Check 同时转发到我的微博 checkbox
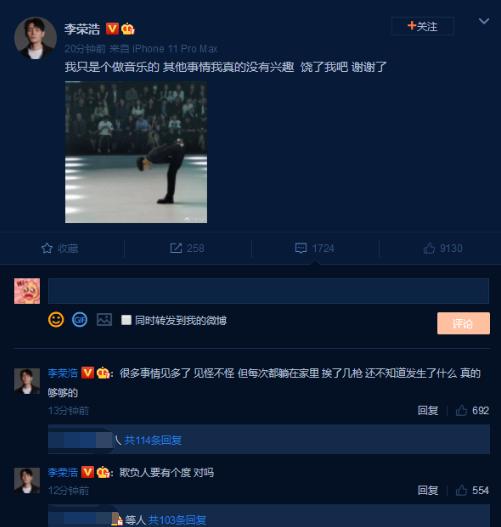This screenshot has width=501, height=527. 126,320
